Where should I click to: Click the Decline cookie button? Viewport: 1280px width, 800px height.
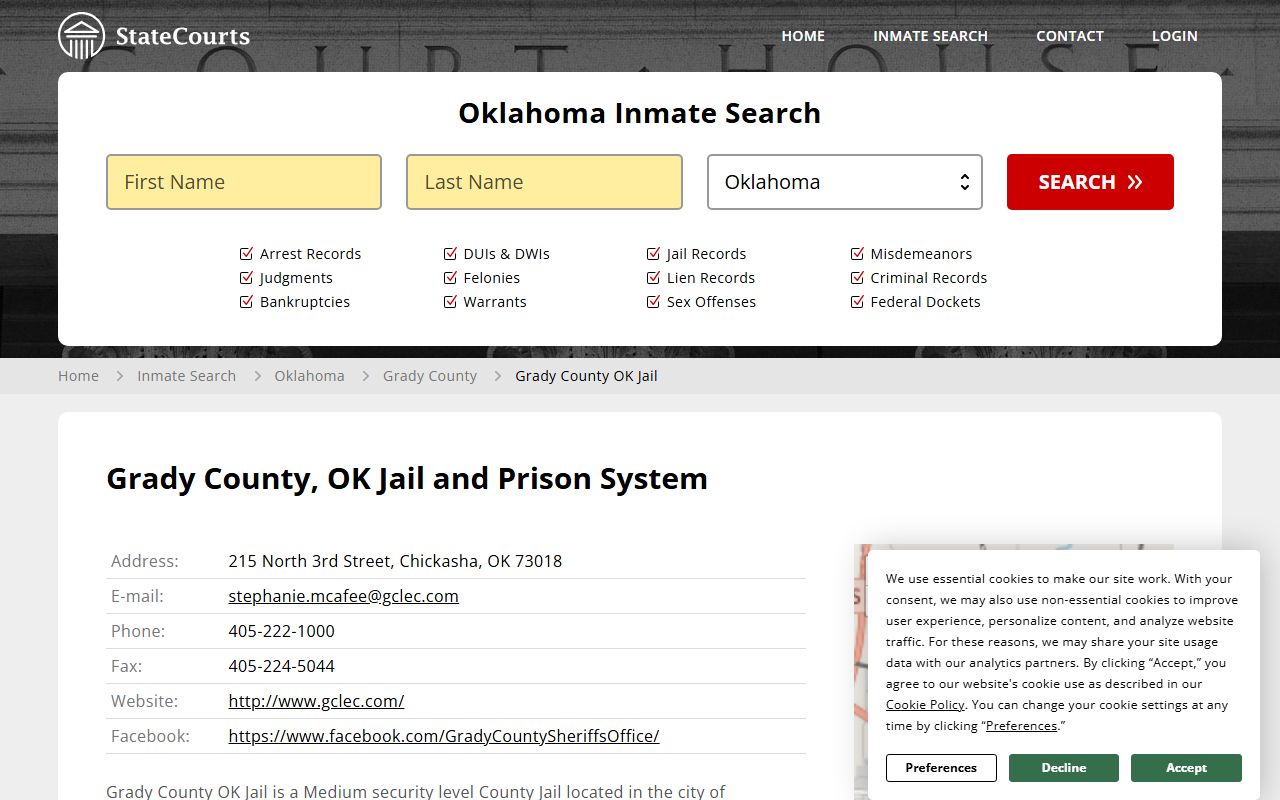[1064, 768]
